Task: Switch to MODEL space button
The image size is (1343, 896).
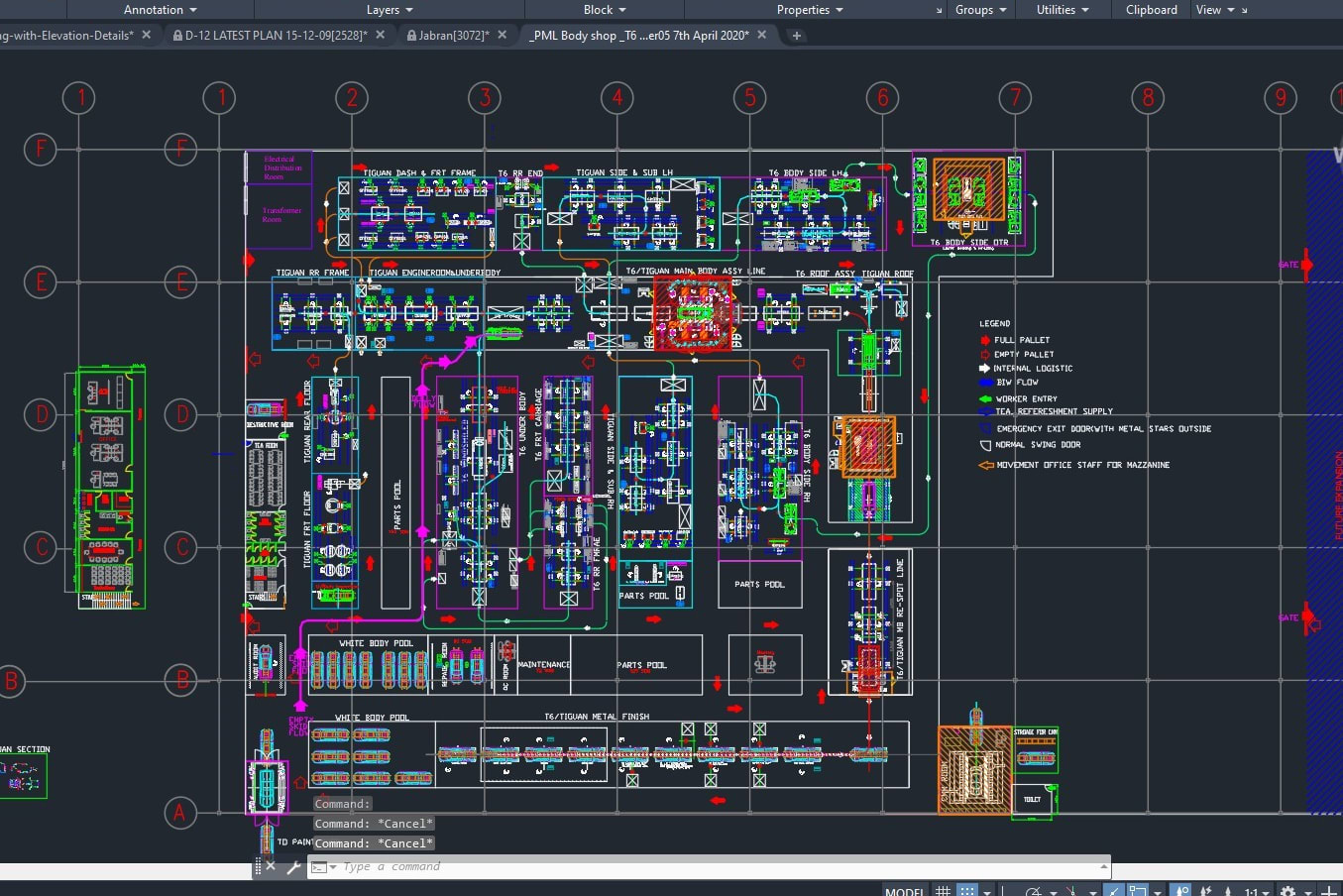Action: (x=905, y=891)
